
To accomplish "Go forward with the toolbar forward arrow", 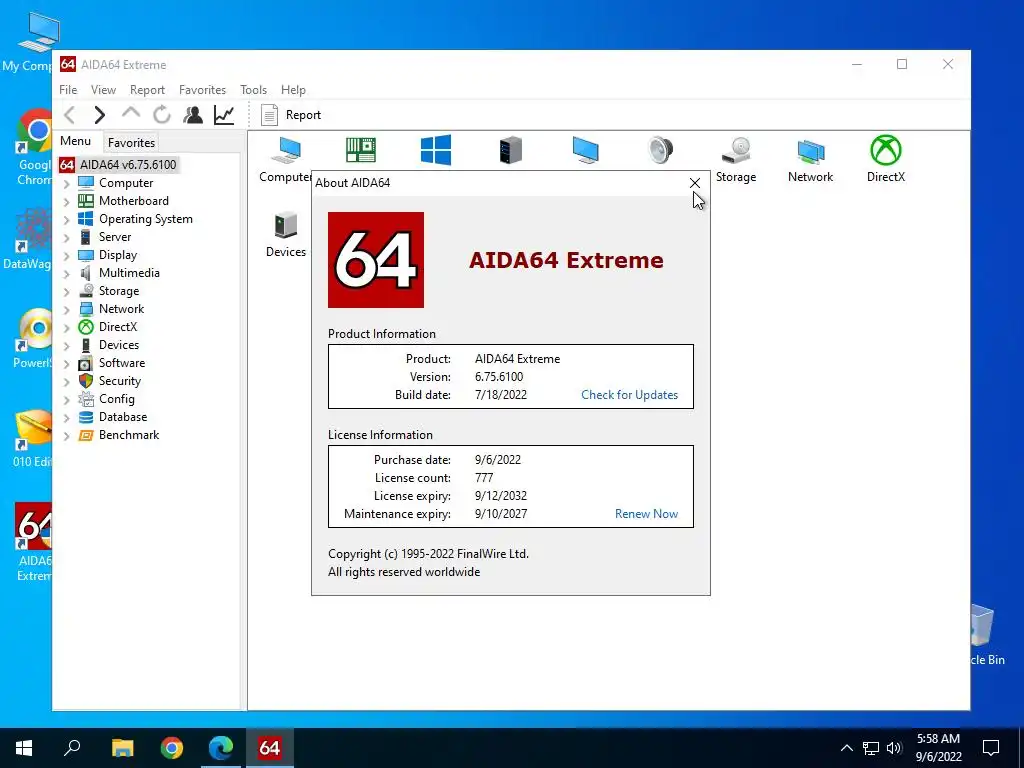I will tap(99, 115).
